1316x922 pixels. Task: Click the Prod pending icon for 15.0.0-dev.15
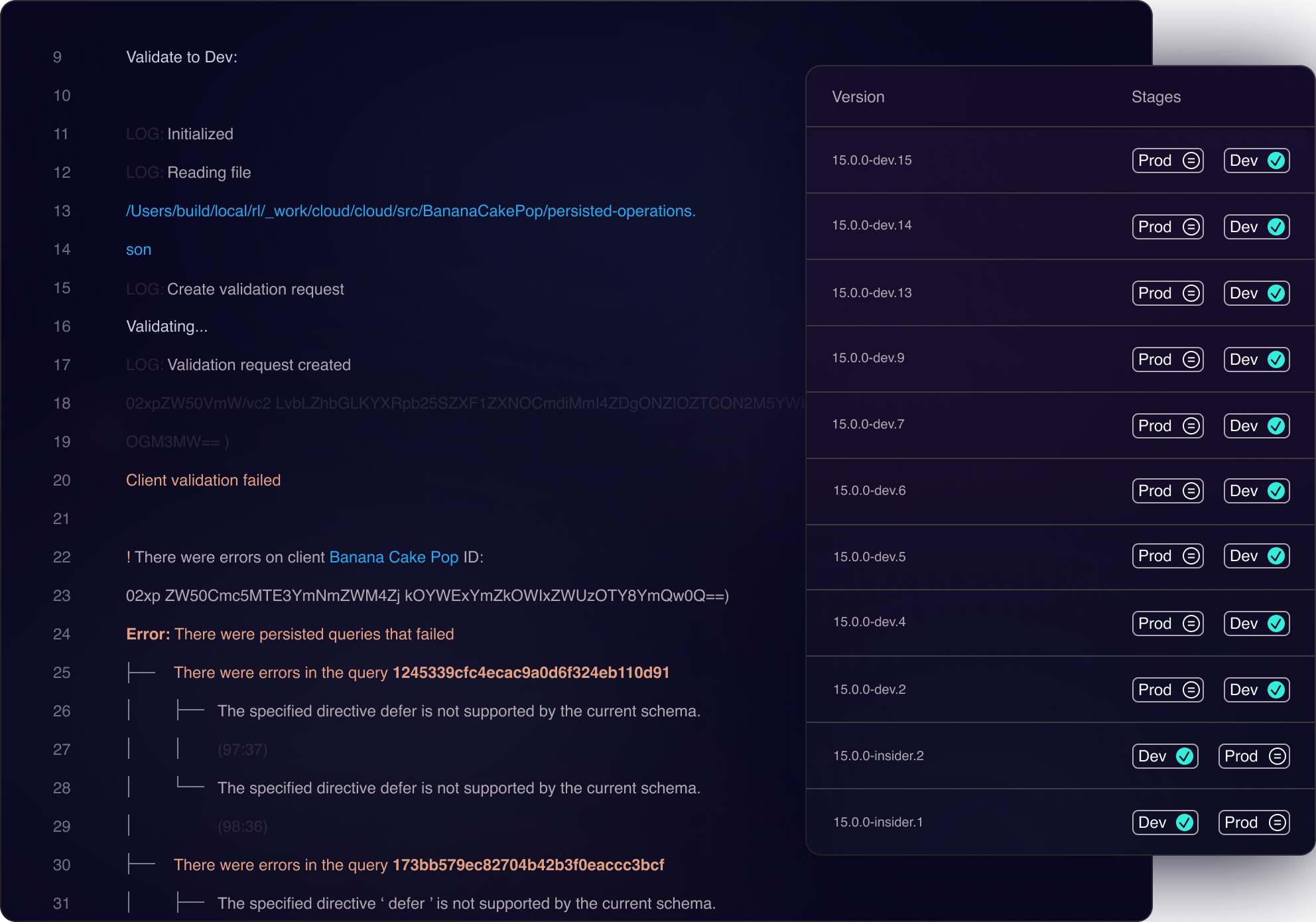pyautogui.click(x=1191, y=161)
